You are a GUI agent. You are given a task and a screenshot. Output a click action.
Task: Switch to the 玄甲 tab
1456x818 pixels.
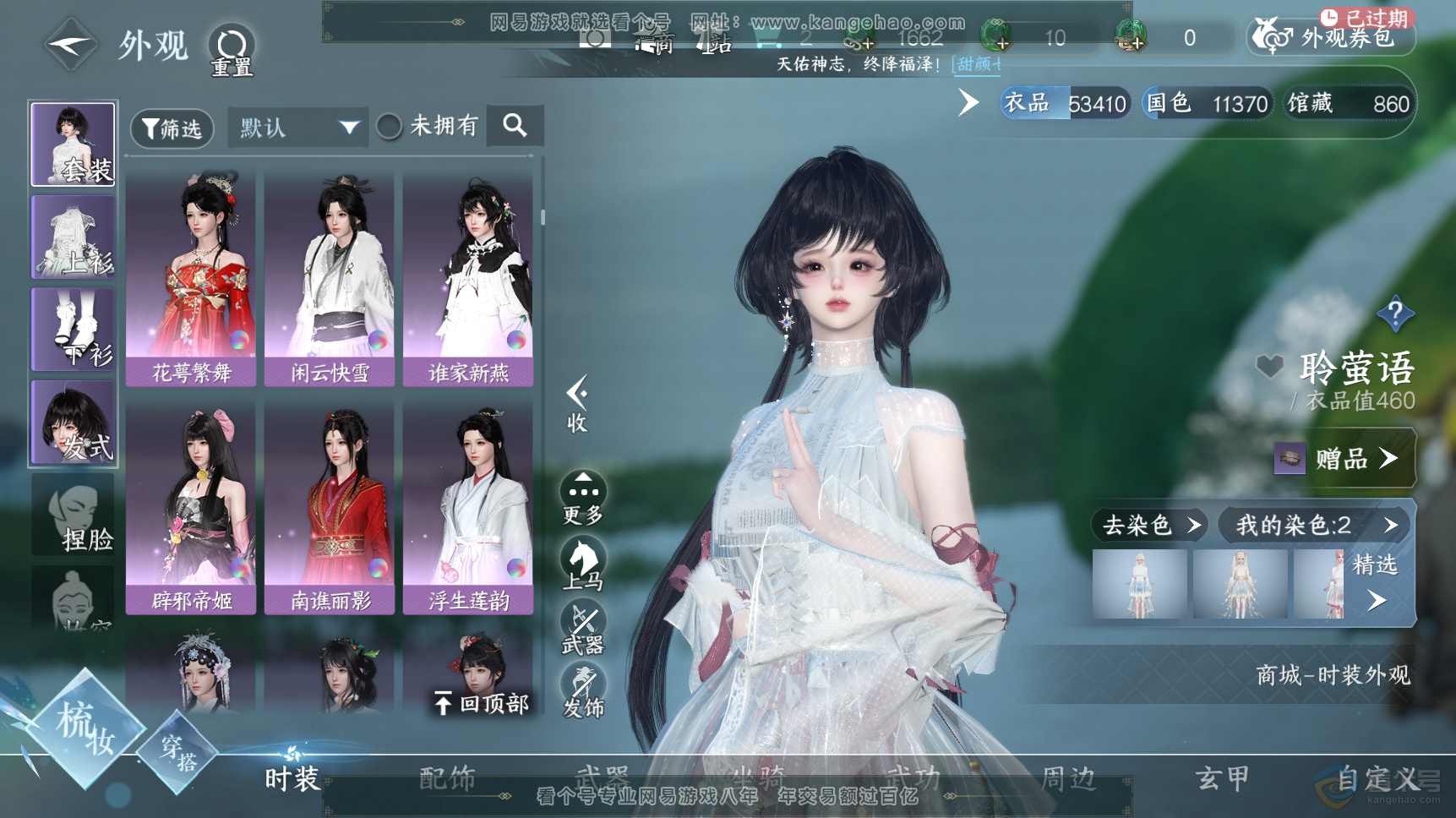click(1222, 777)
